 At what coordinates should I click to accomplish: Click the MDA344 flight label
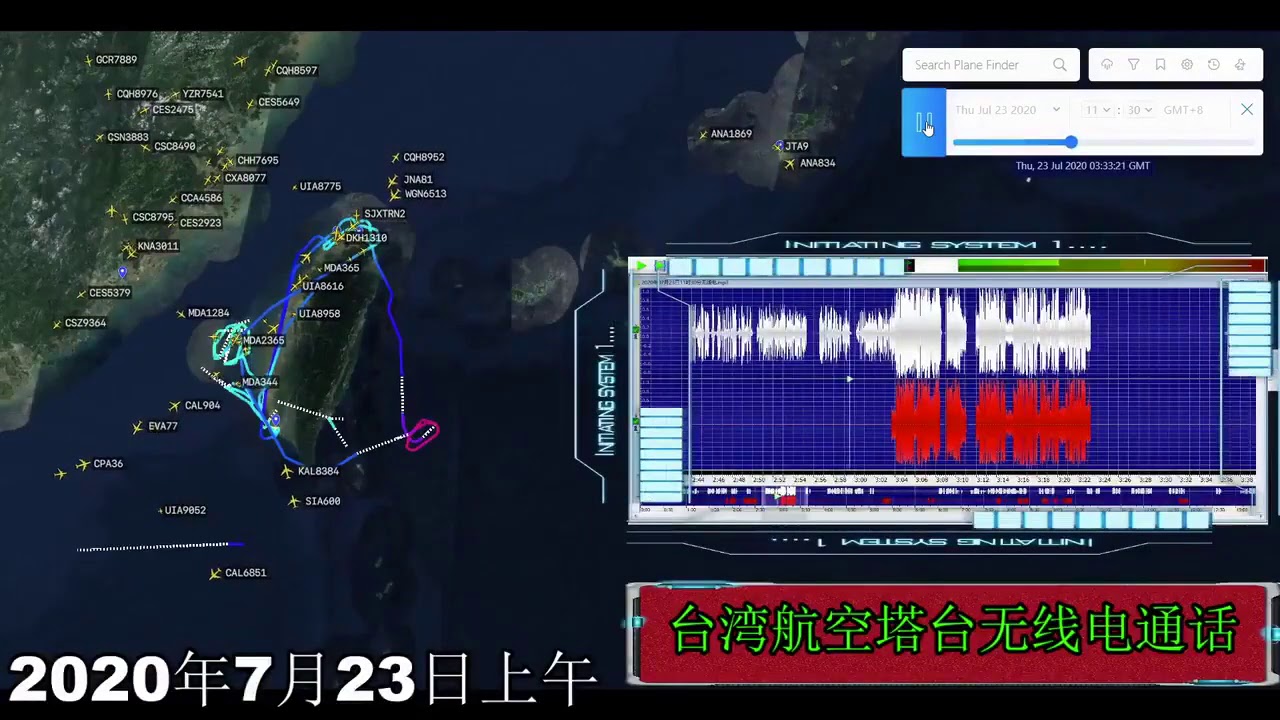pyautogui.click(x=260, y=382)
